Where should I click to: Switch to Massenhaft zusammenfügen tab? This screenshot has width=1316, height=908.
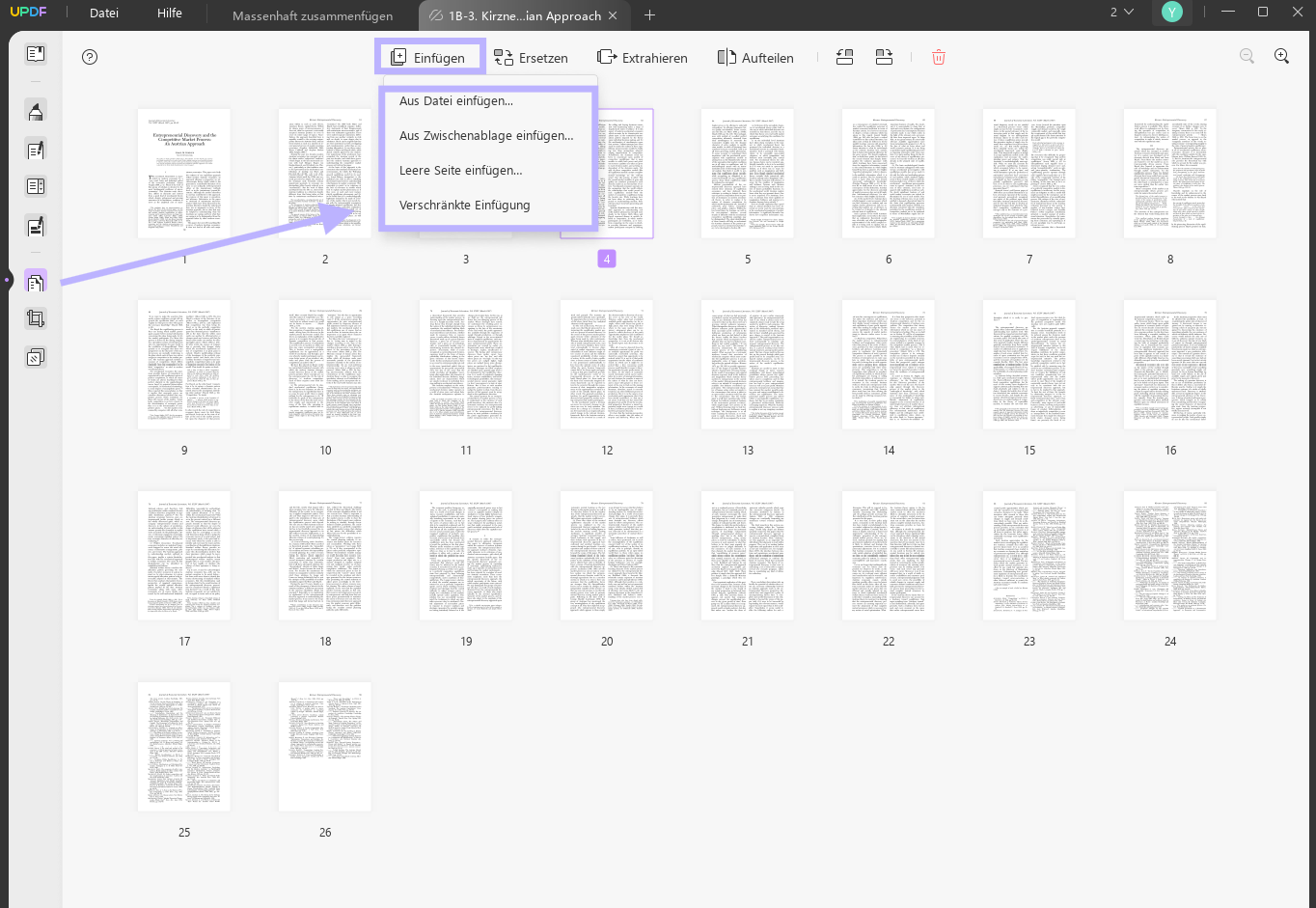[x=313, y=15]
